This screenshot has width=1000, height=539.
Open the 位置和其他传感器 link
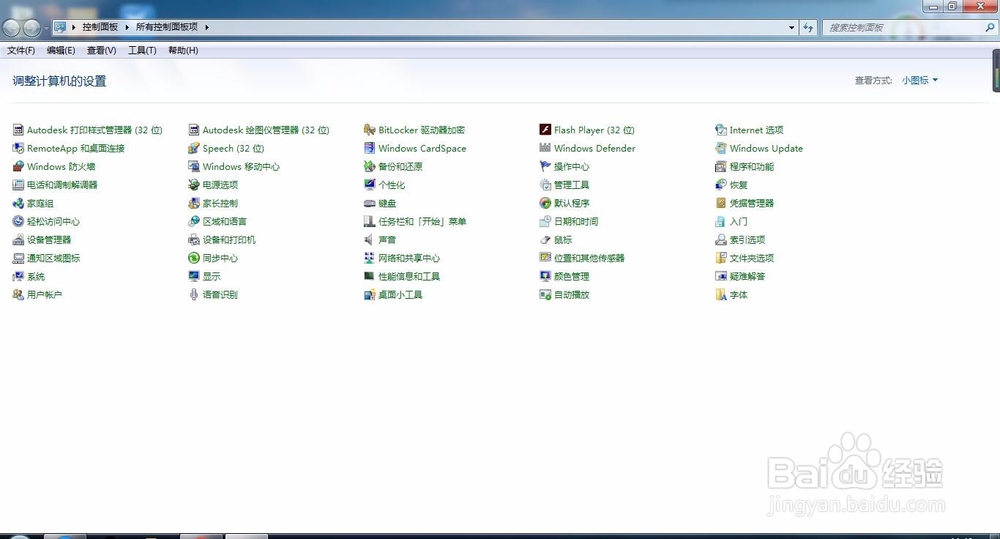589,258
